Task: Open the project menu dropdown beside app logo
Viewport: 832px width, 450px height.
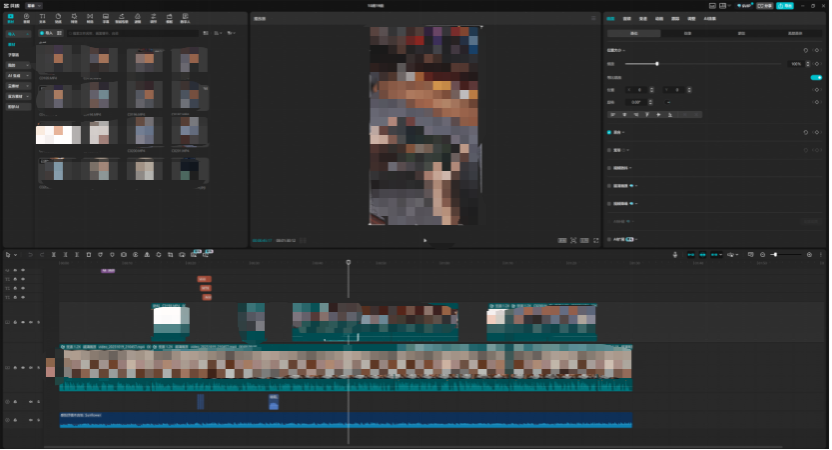Action: coord(34,6)
